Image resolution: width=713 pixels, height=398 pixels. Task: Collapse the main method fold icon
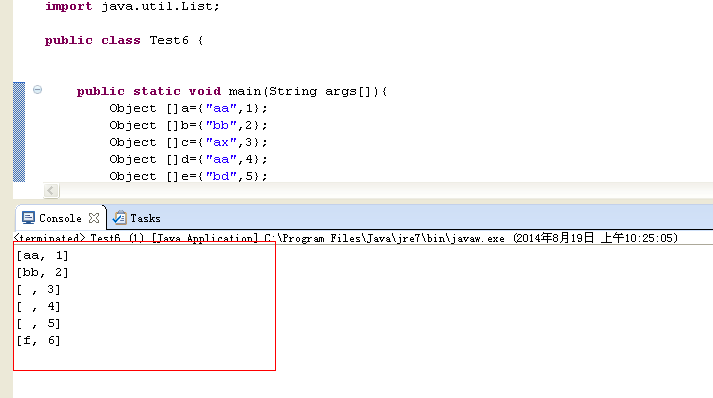[x=38, y=90]
